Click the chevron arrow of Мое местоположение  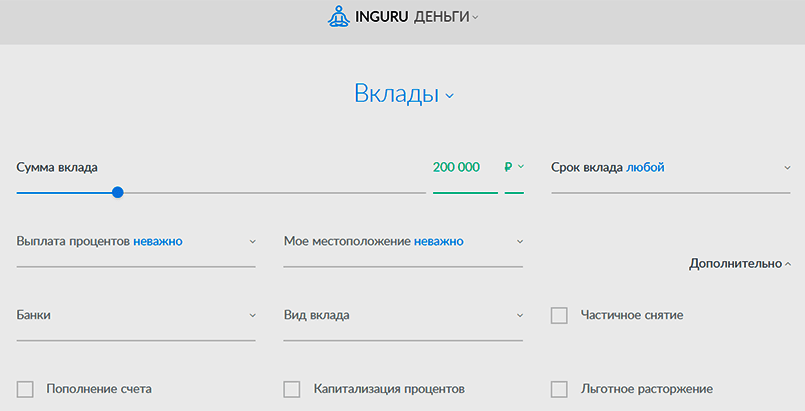pos(520,241)
